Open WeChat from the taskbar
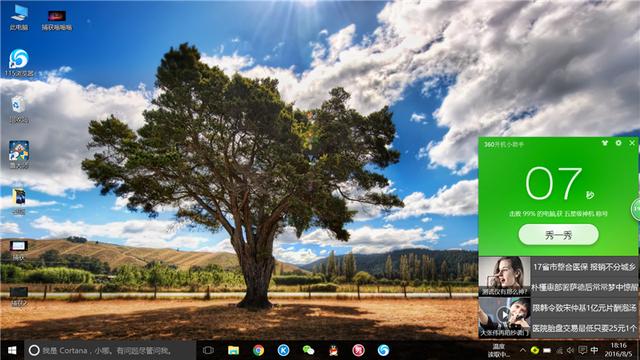 309,350
